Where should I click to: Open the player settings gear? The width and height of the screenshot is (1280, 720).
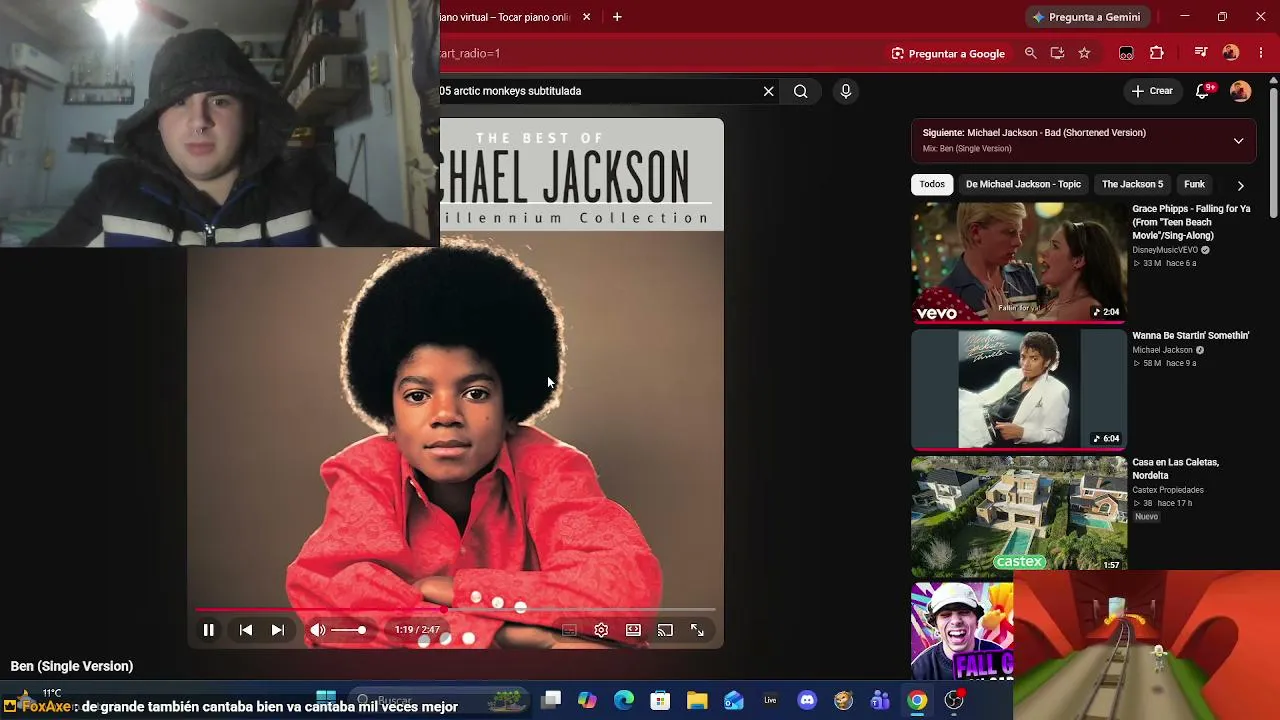click(x=601, y=630)
